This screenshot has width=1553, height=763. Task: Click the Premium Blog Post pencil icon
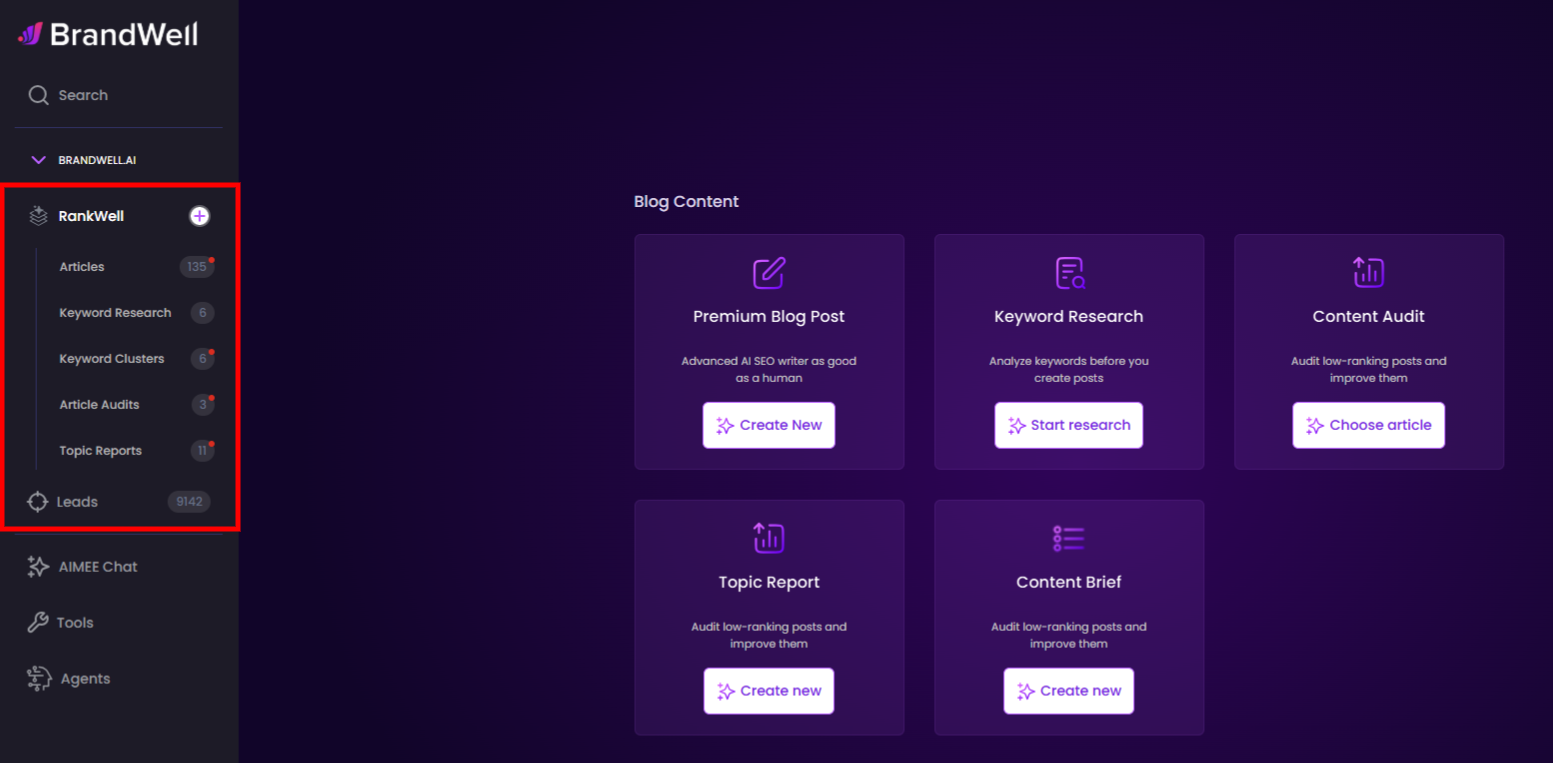click(769, 273)
